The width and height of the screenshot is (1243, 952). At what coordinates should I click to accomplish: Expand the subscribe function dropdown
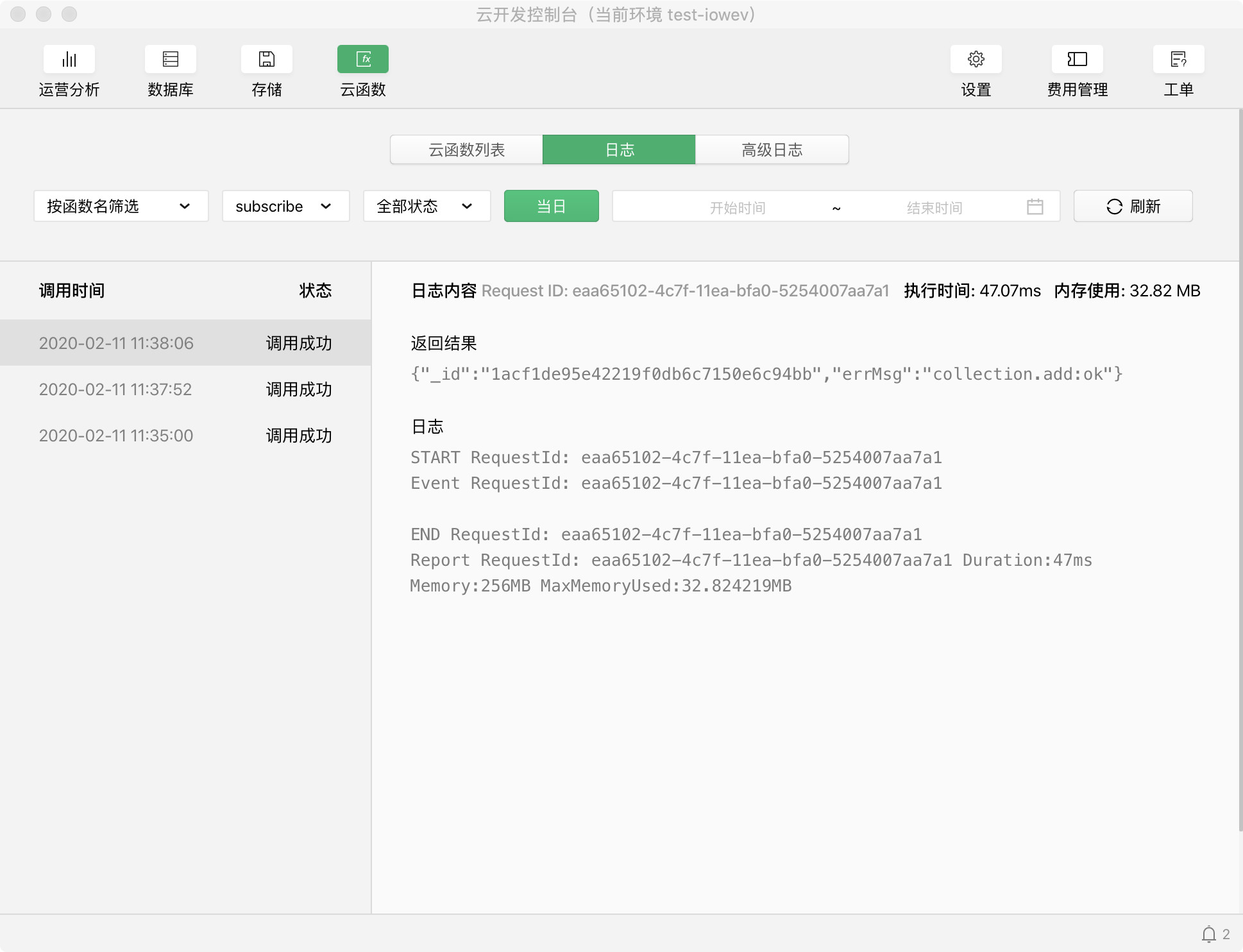[x=285, y=207]
